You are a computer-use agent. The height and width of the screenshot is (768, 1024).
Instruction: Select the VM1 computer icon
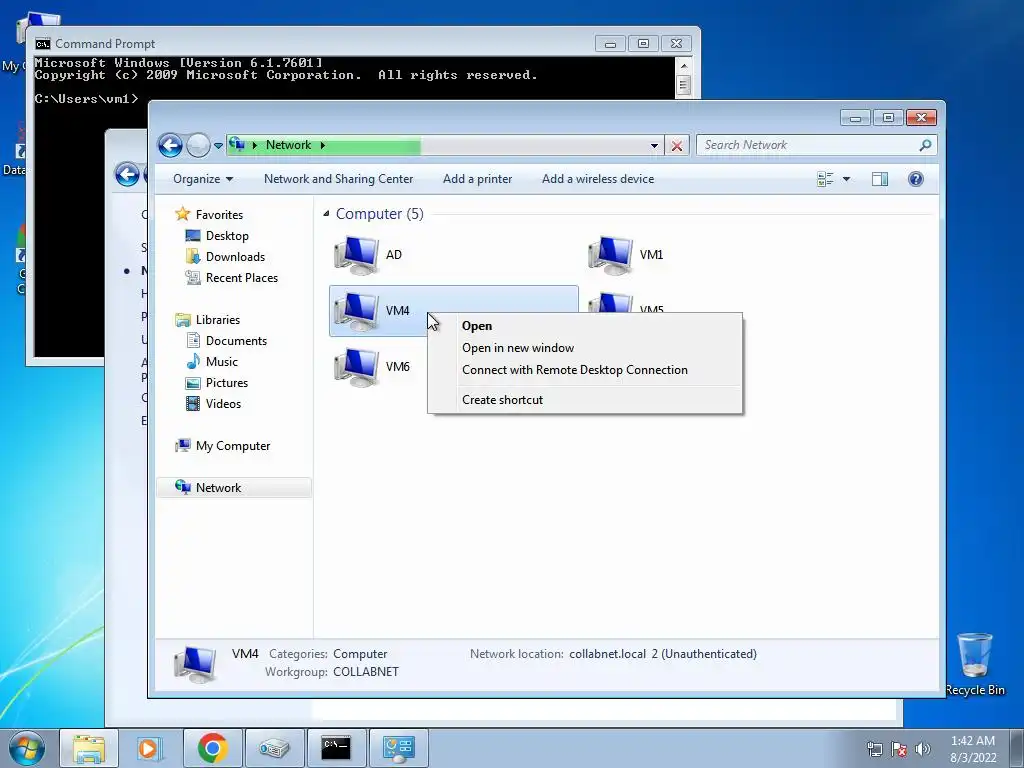coord(610,255)
